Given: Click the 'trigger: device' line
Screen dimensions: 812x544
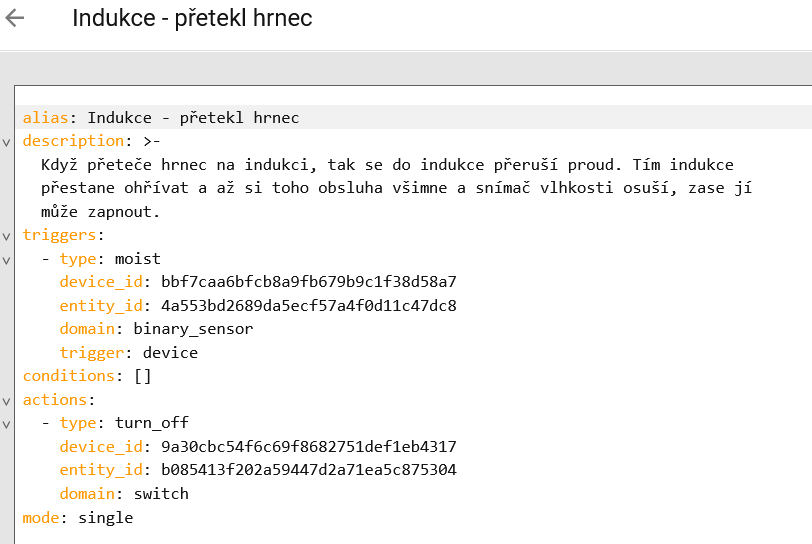Looking at the screenshot, I should click(128, 352).
